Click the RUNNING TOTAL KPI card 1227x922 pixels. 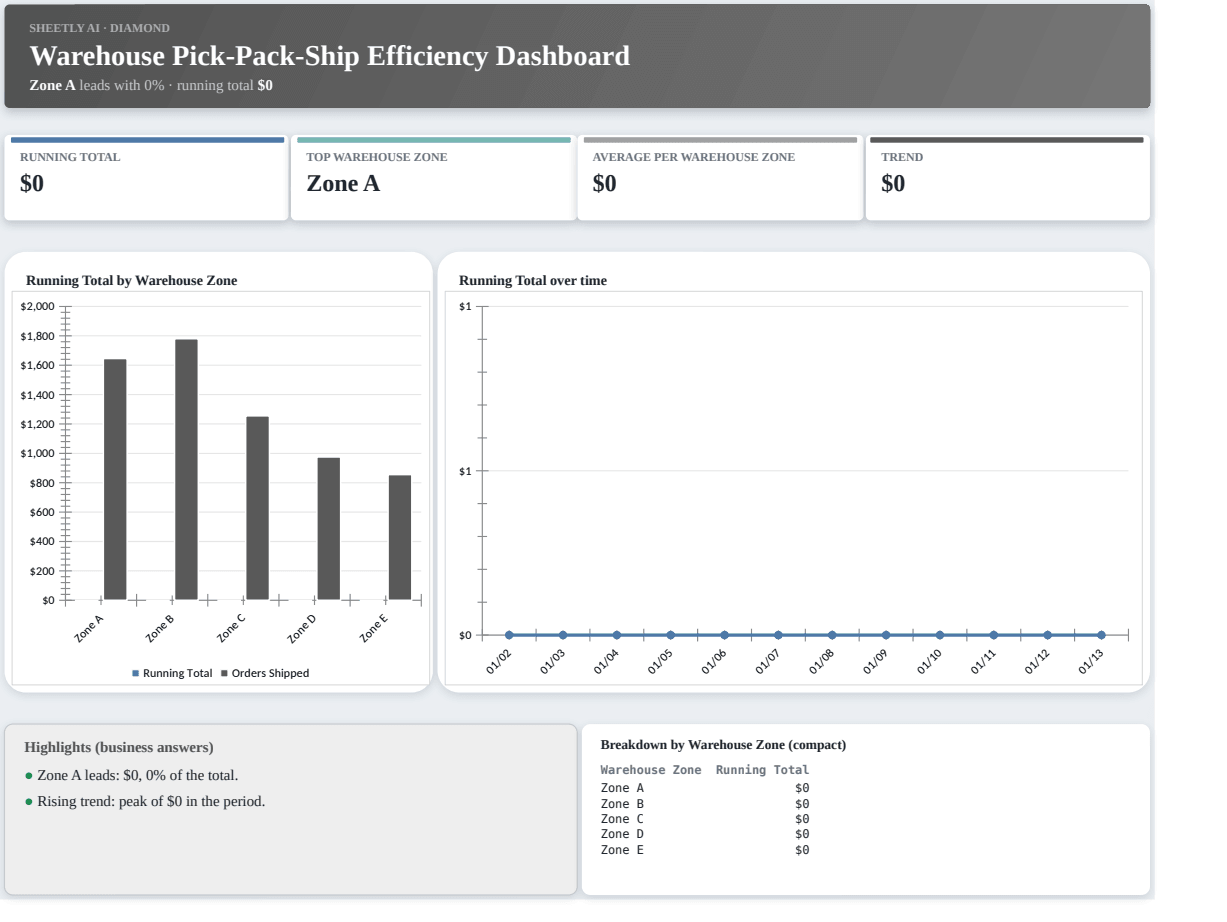[147, 179]
